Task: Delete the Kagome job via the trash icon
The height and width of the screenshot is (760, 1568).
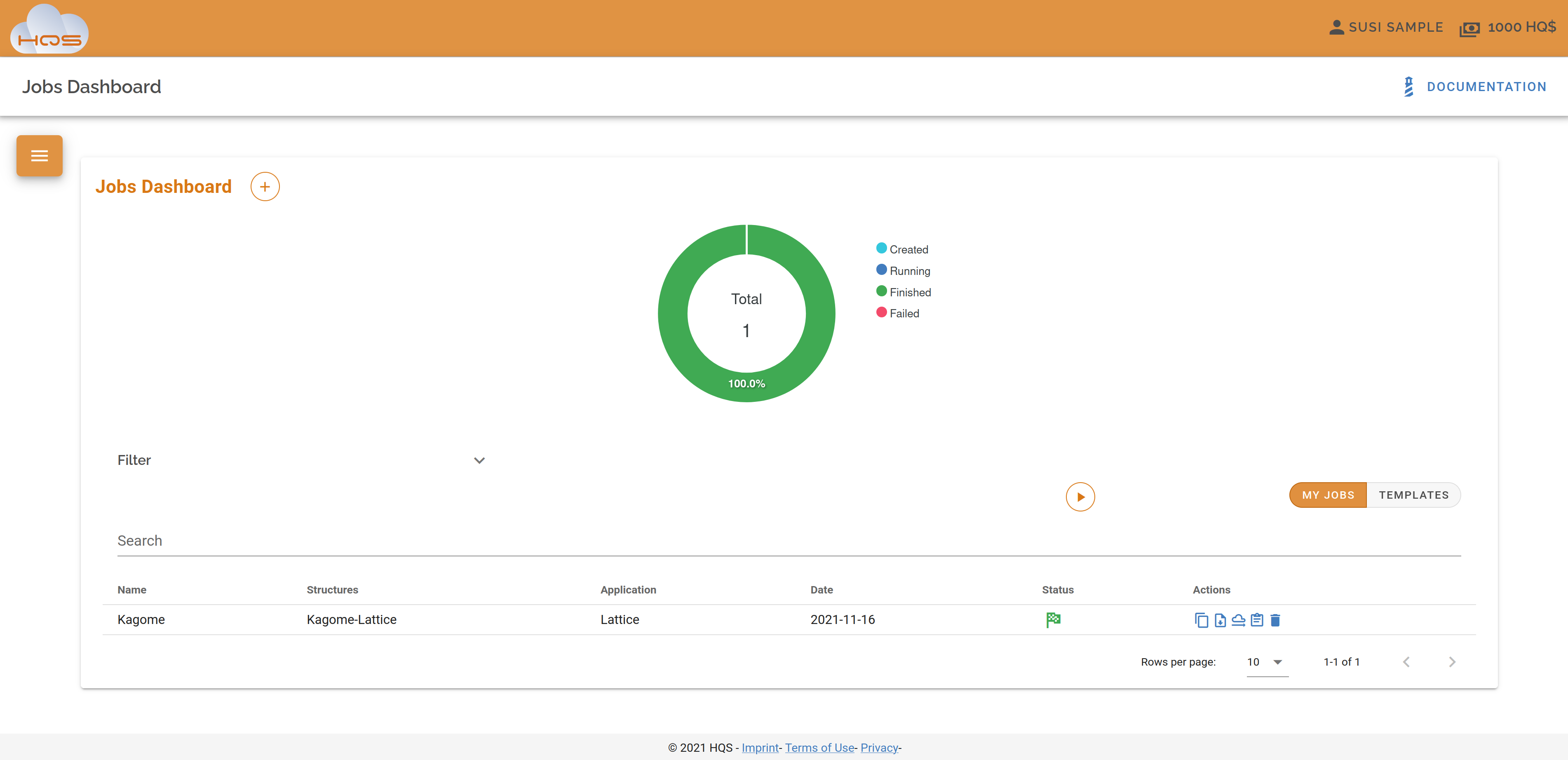Action: (1277, 620)
